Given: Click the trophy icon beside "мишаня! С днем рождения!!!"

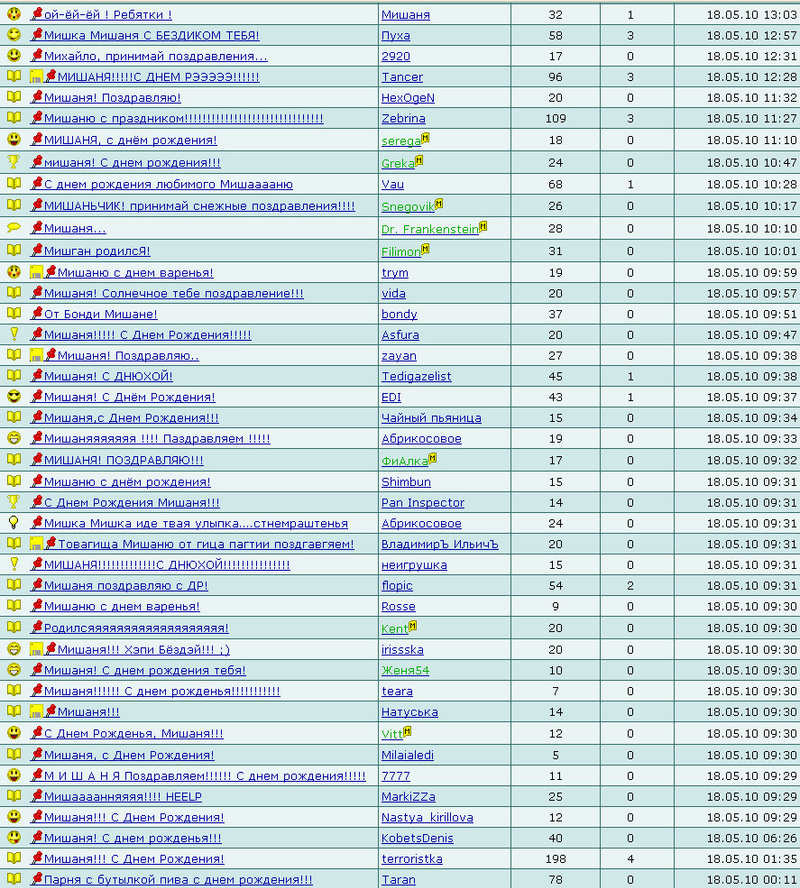Looking at the screenshot, I should [x=14, y=162].
